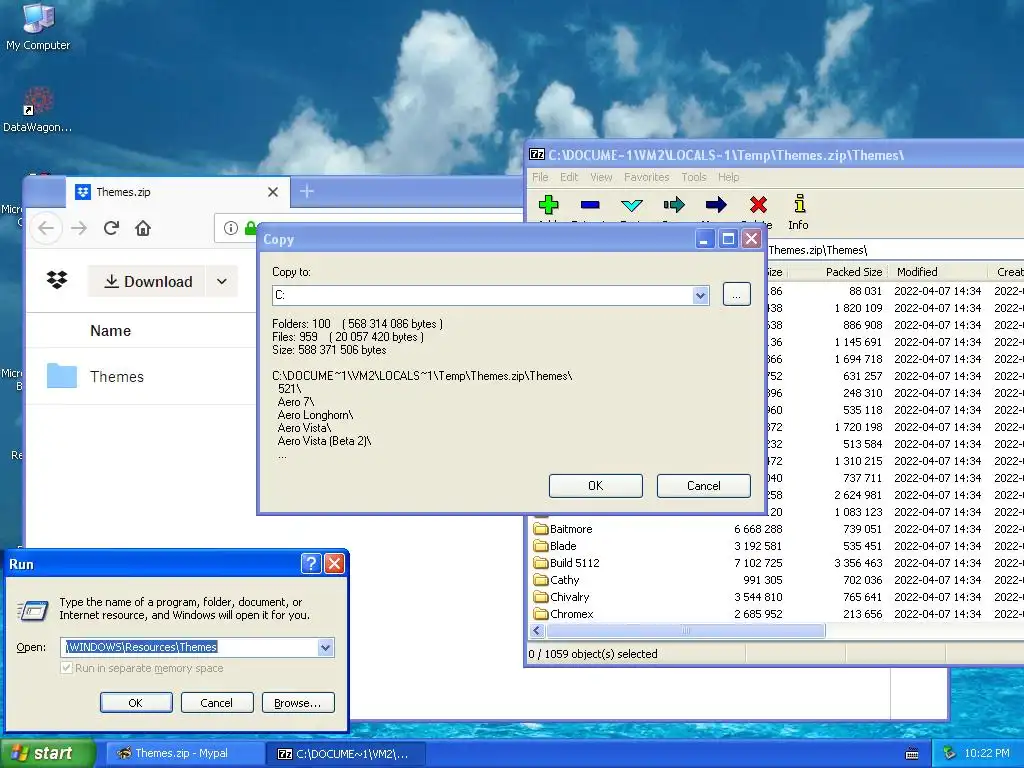Viewport: 1024px width, 768px height.
Task: Open My Computer desktop icon
Action: [38, 27]
